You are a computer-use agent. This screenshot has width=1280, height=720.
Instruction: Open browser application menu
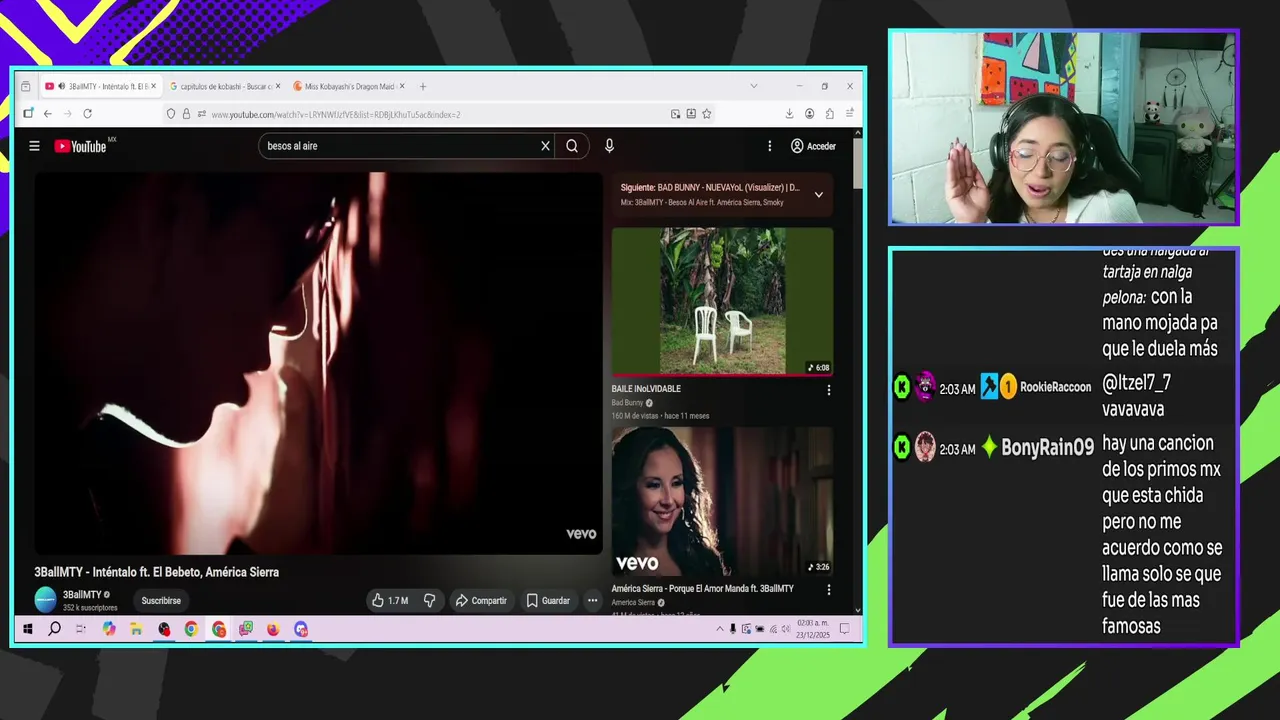(x=850, y=114)
